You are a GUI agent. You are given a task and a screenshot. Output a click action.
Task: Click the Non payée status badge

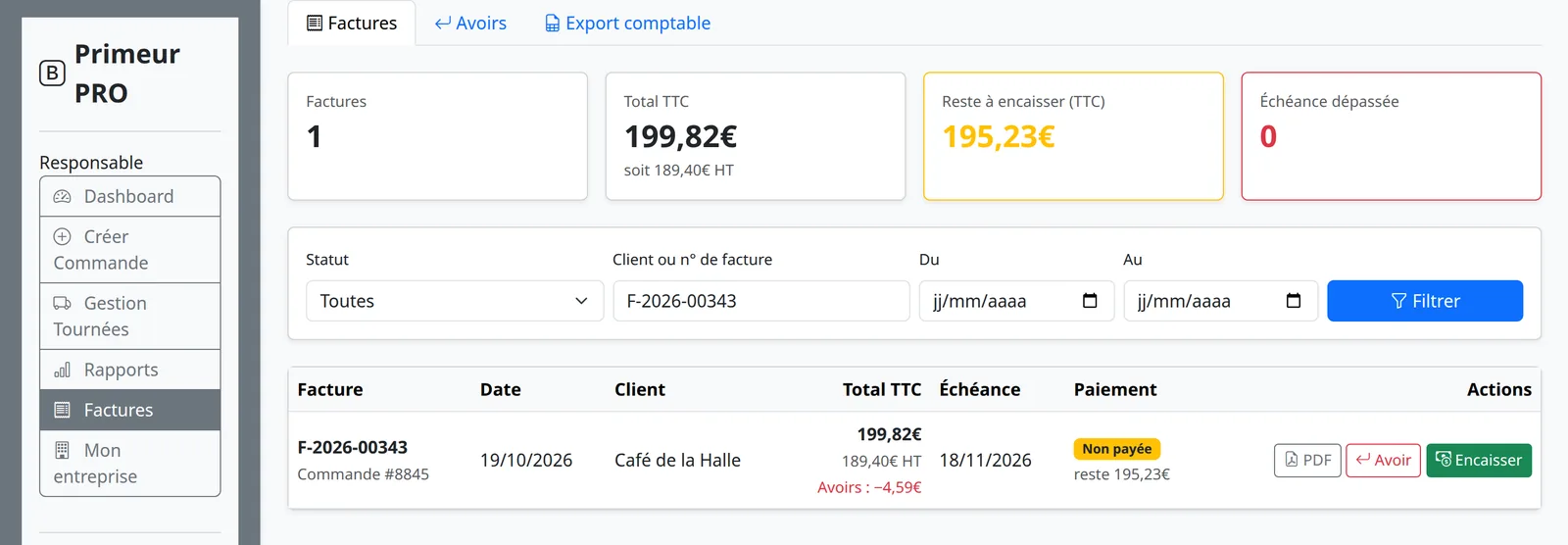coord(1117,449)
